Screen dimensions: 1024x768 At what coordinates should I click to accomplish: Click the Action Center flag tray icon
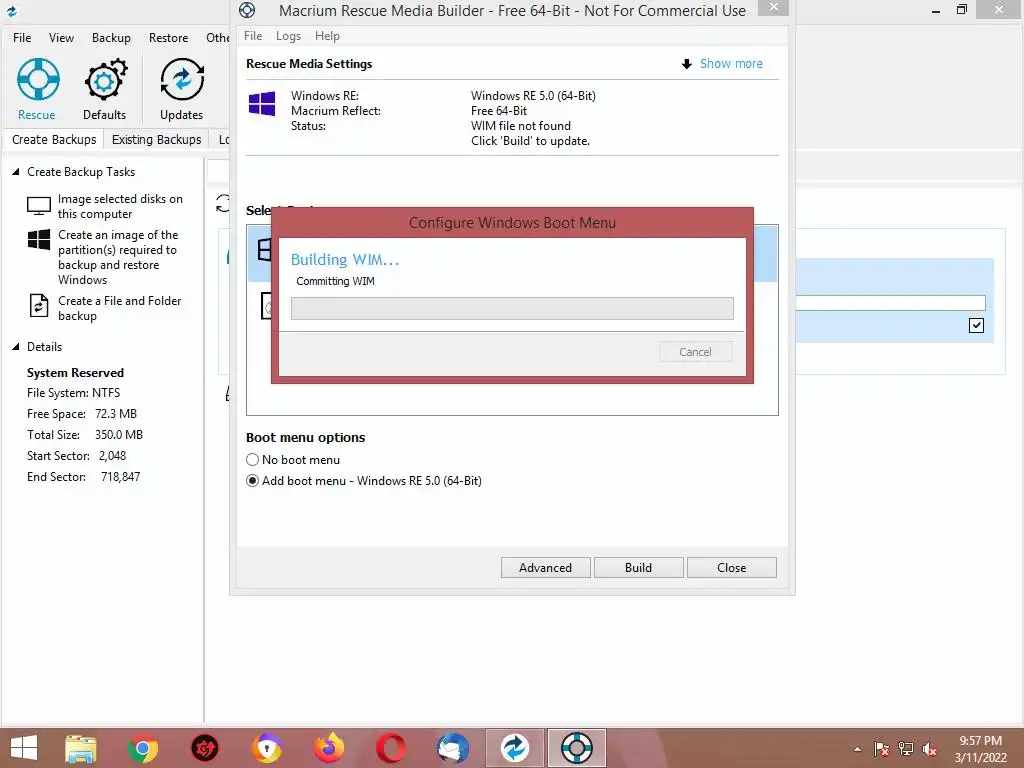point(881,749)
